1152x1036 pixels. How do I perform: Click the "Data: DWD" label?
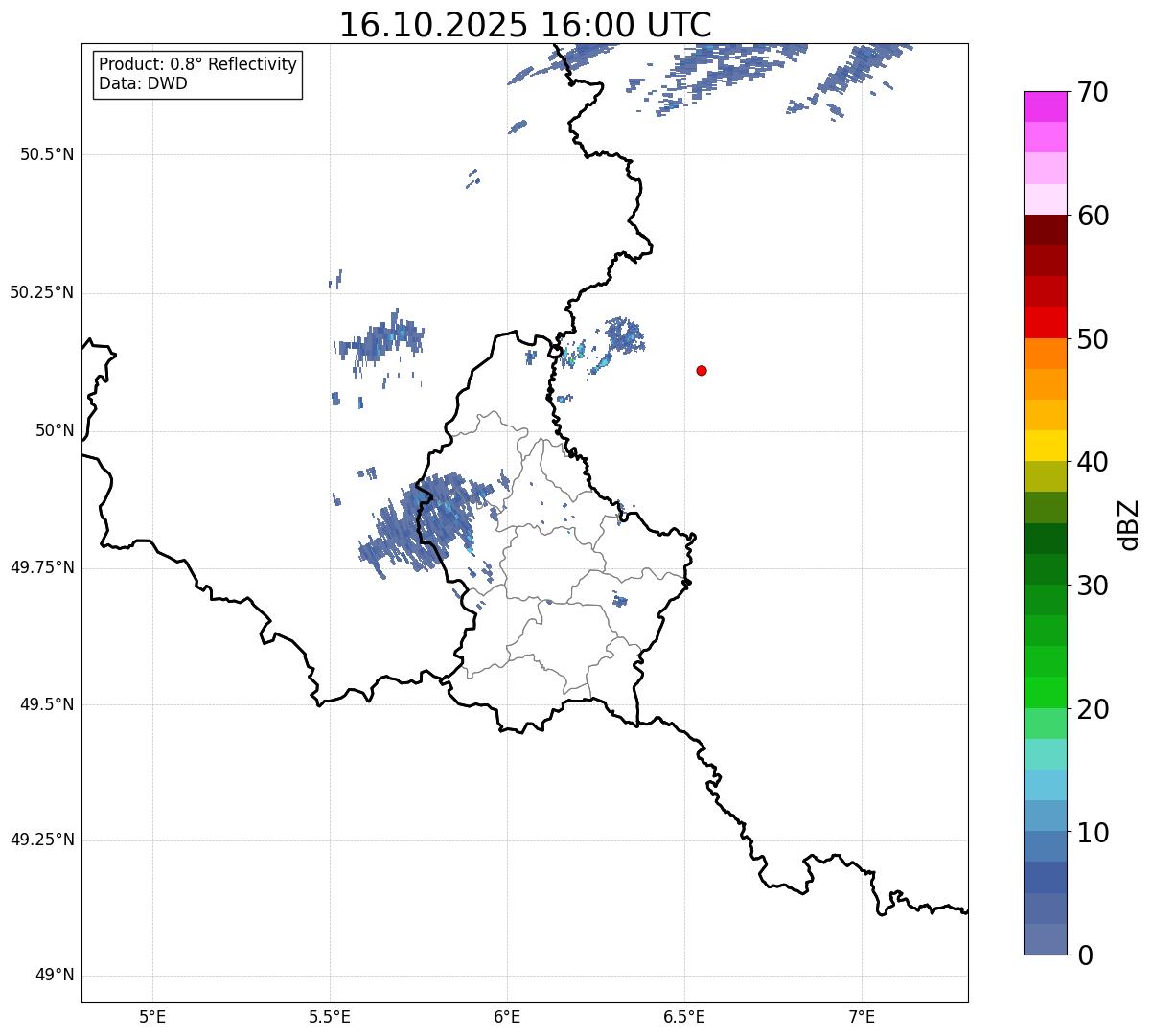(143, 83)
